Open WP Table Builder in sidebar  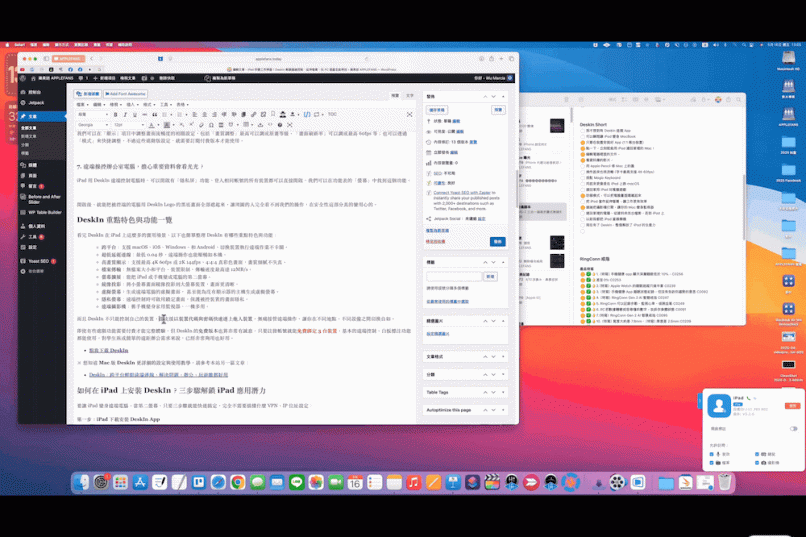coord(44,212)
